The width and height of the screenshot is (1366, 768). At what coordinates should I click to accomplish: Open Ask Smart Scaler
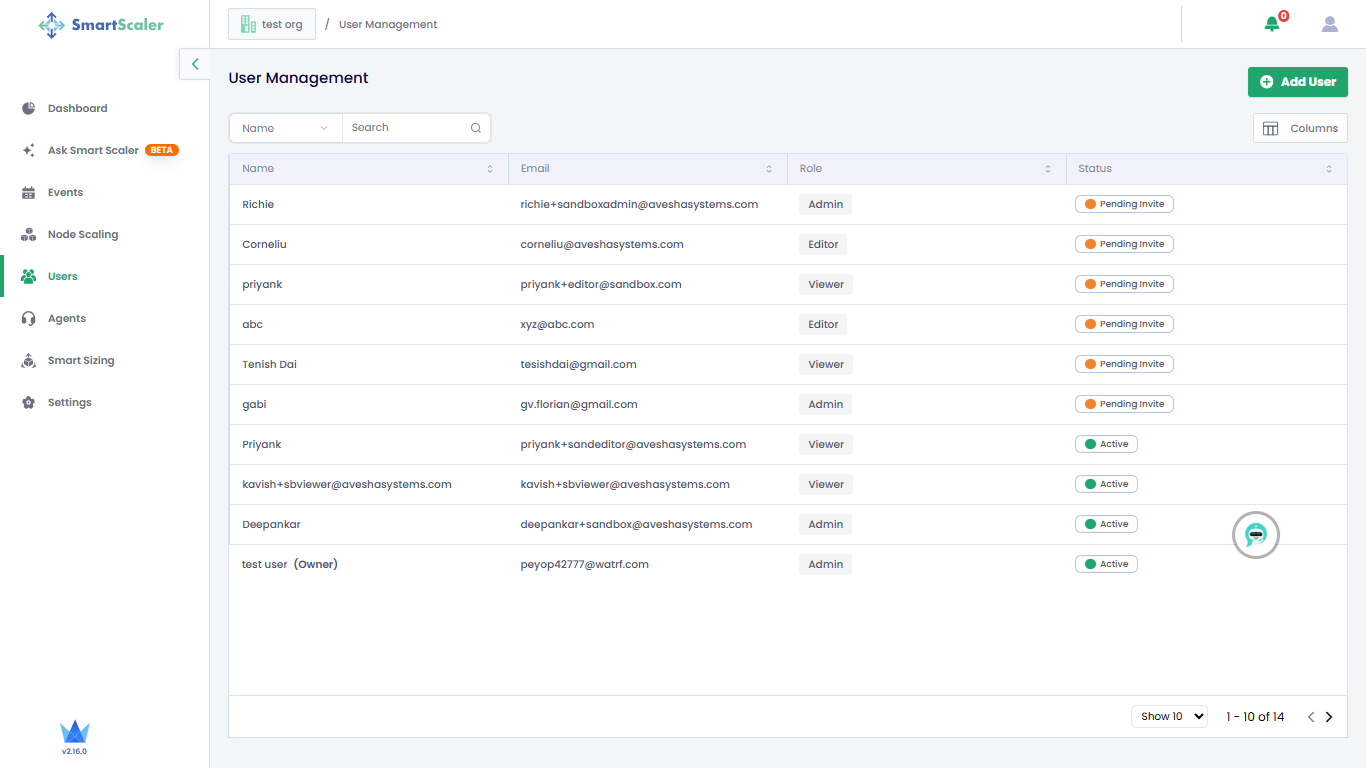(x=93, y=150)
